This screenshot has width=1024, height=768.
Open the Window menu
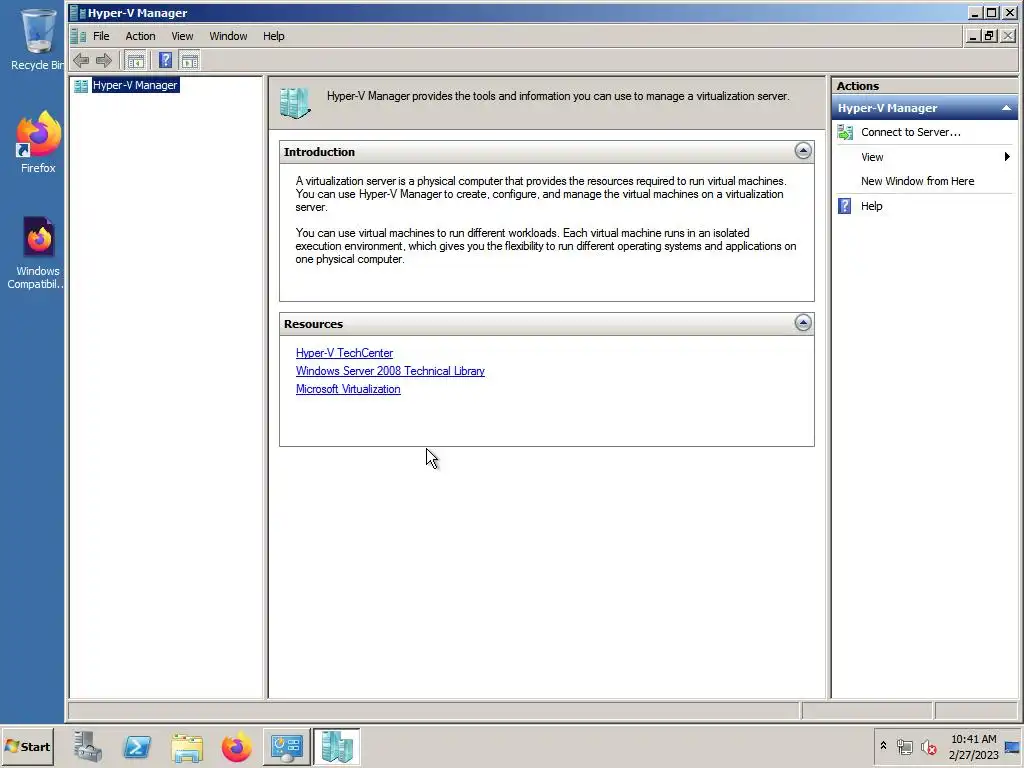point(228,36)
